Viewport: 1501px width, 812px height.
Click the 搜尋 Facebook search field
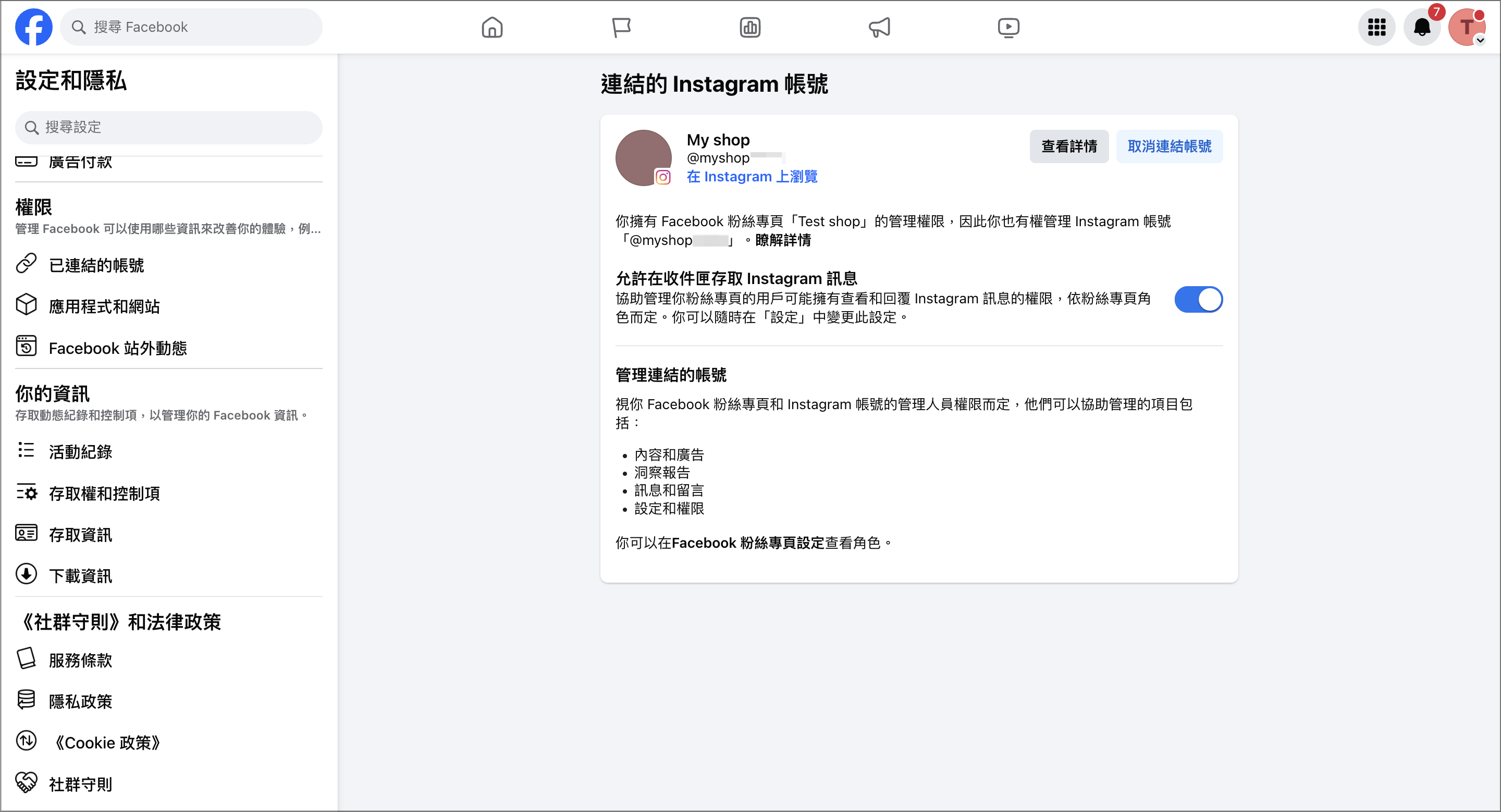(x=191, y=27)
